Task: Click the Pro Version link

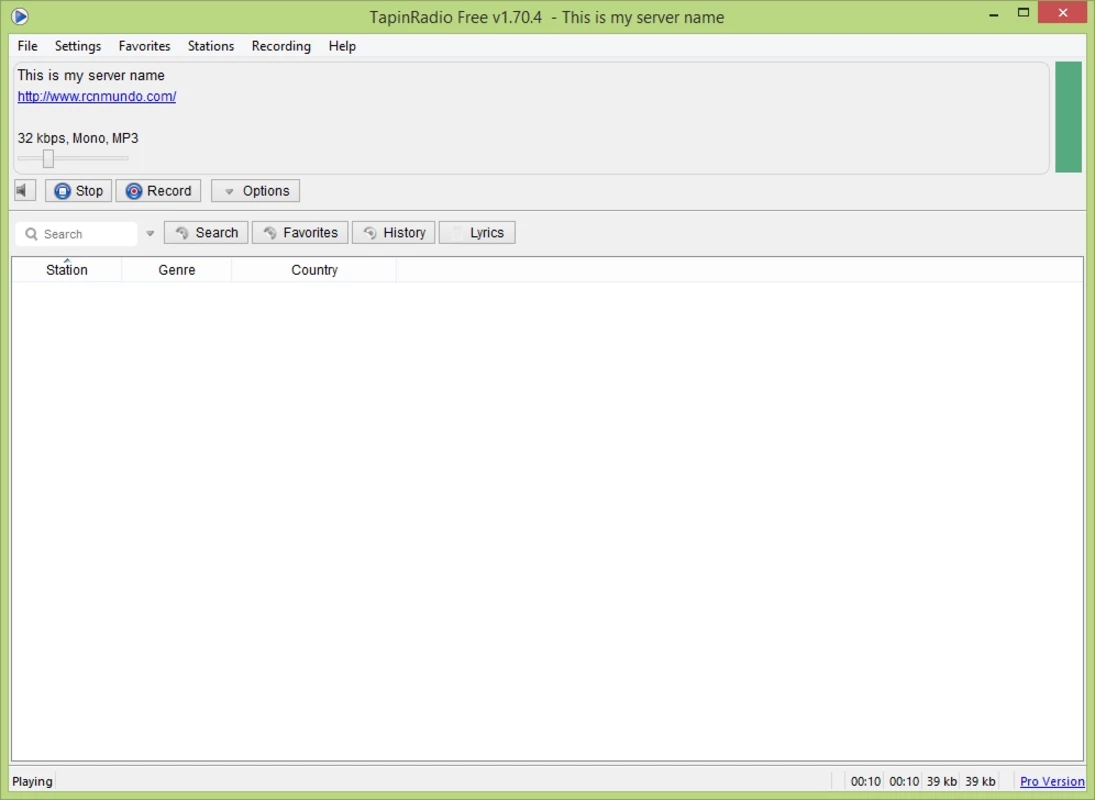Action: 1051,782
